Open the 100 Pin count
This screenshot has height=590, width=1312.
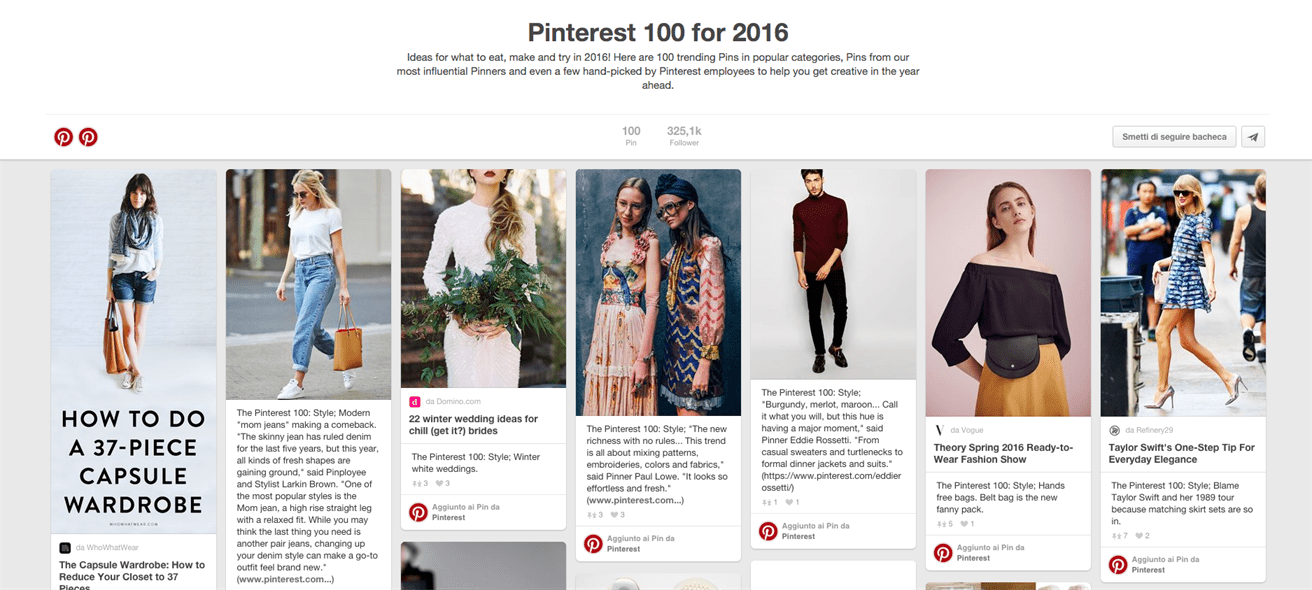631,136
